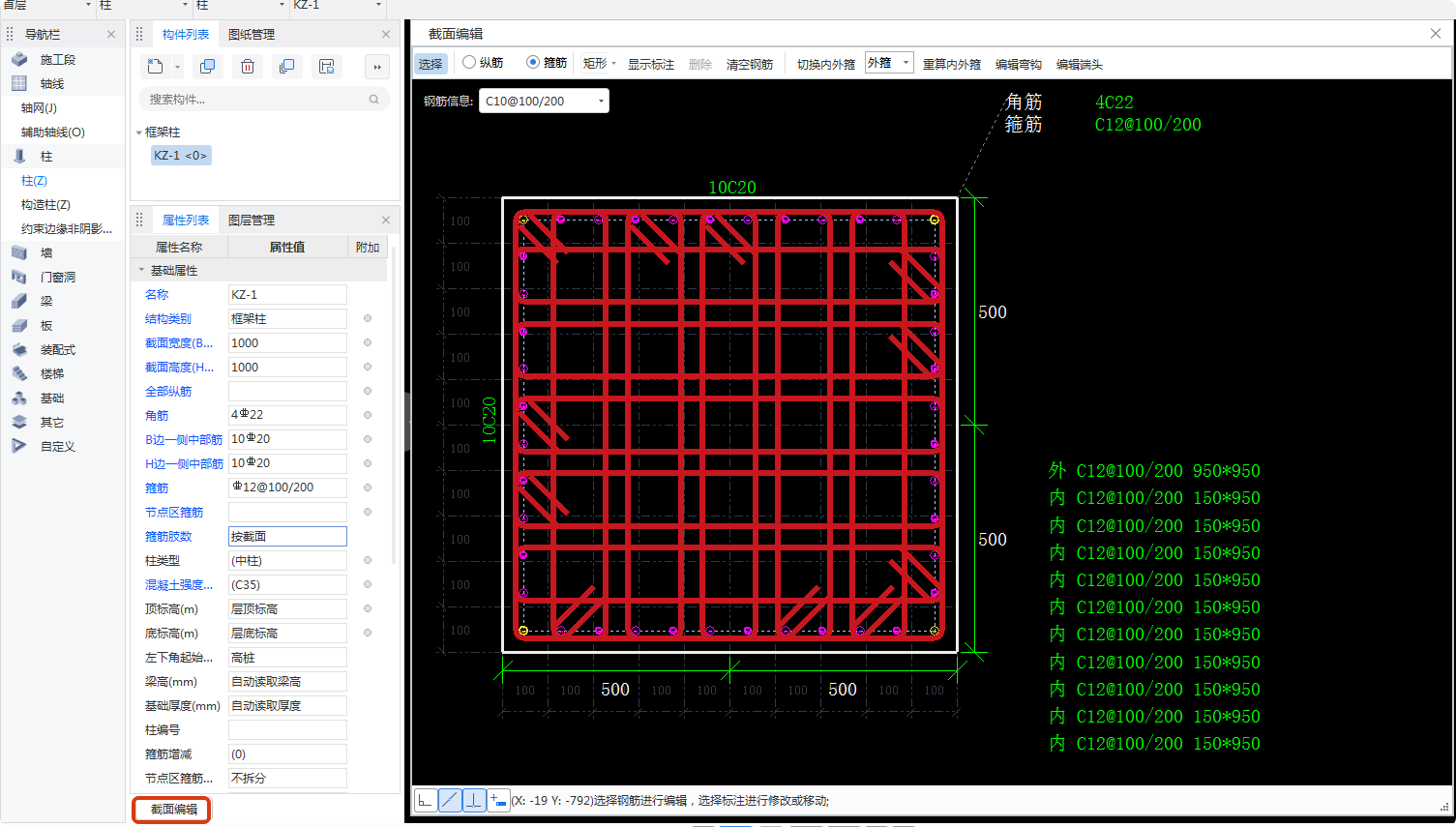Select the 箍筋 radio button
The width and height of the screenshot is (1456, 827).
click(x=533, y=62)
